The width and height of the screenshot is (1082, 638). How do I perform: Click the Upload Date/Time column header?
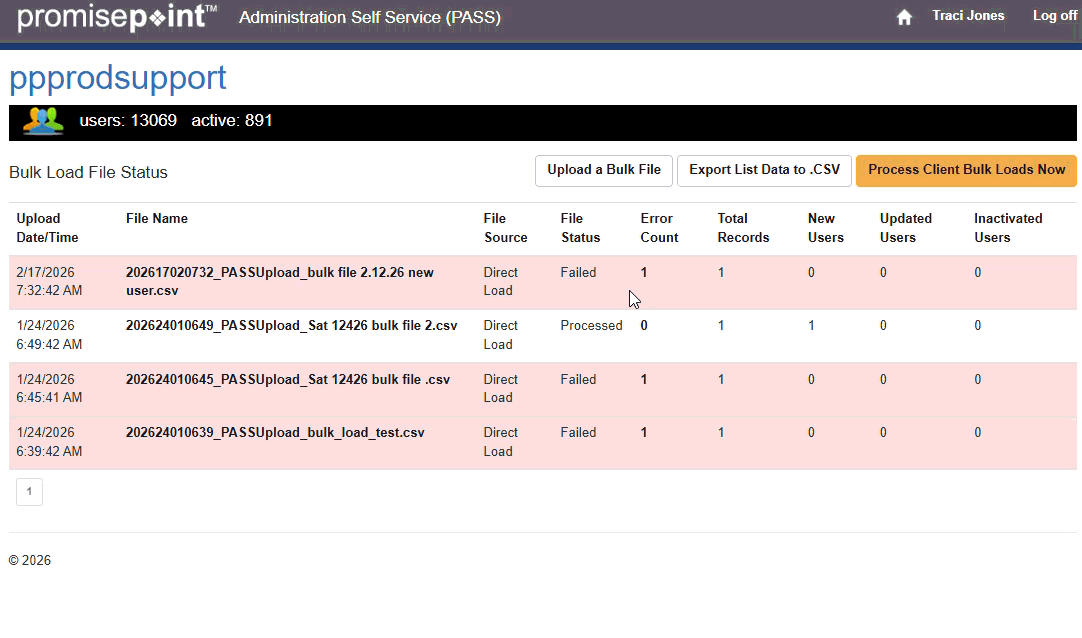click(47, 228)
